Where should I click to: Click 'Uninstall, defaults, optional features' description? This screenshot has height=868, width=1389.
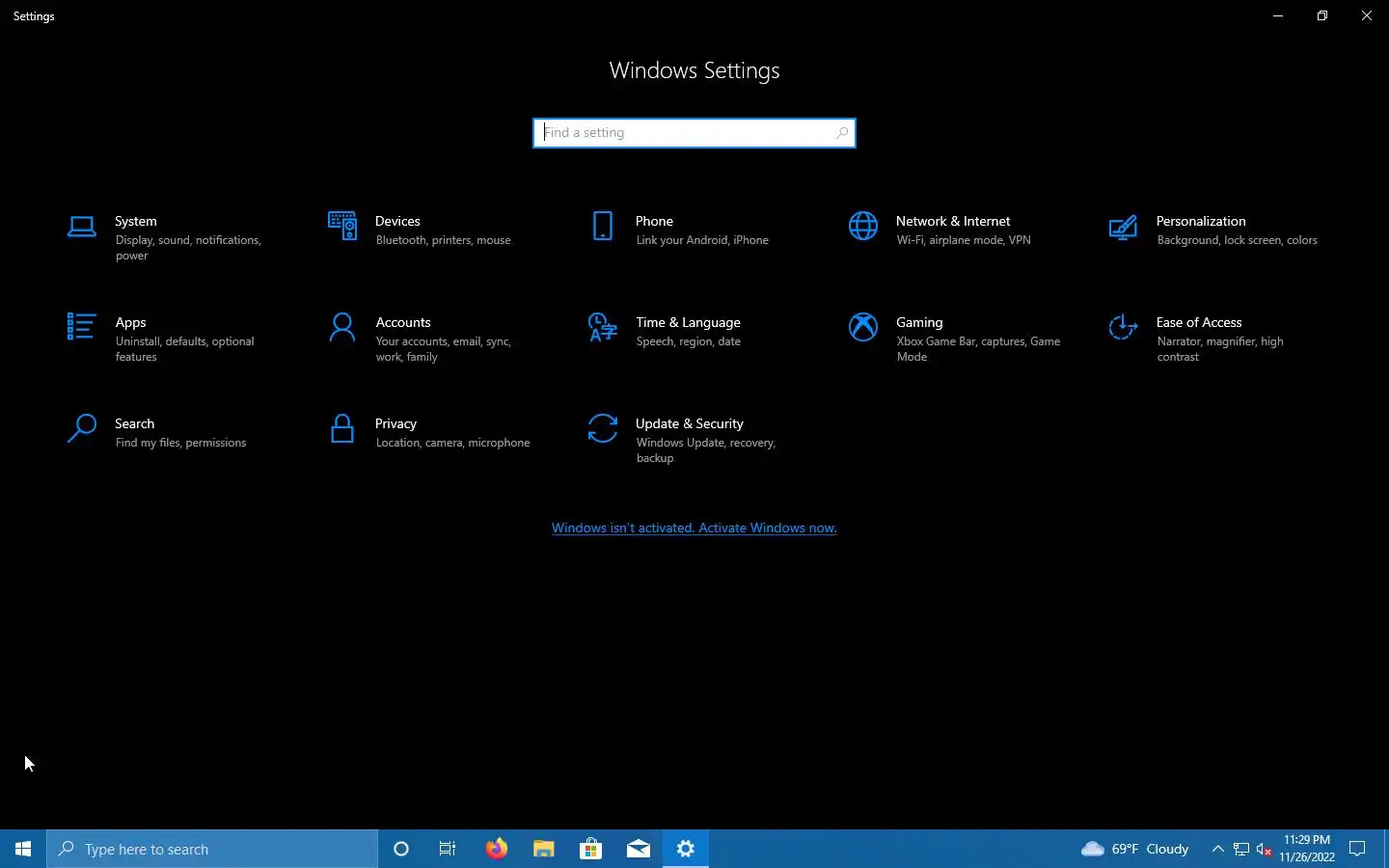pos(184,349)
